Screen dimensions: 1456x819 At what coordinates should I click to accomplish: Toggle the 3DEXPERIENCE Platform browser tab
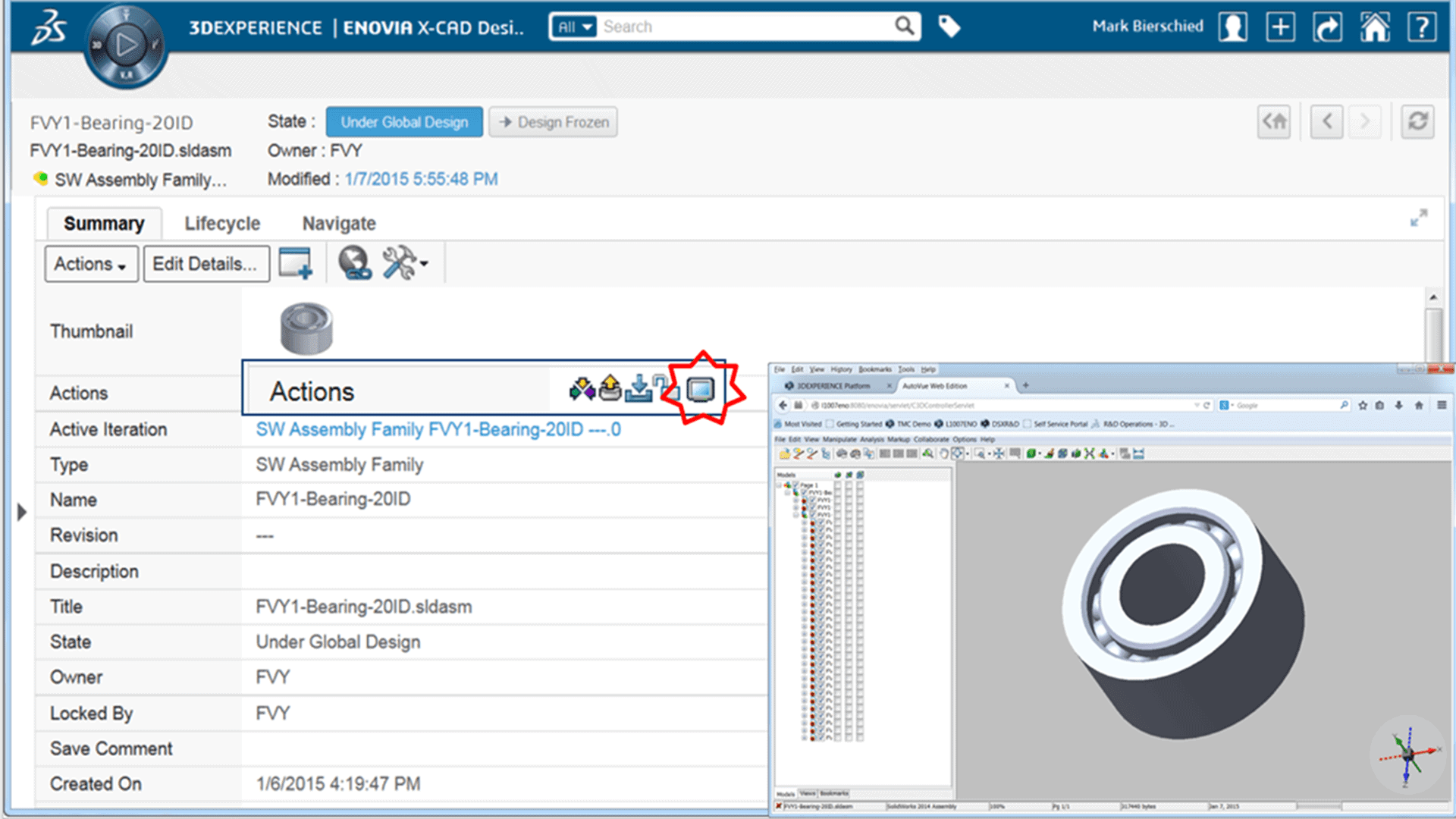click(830, 388)
